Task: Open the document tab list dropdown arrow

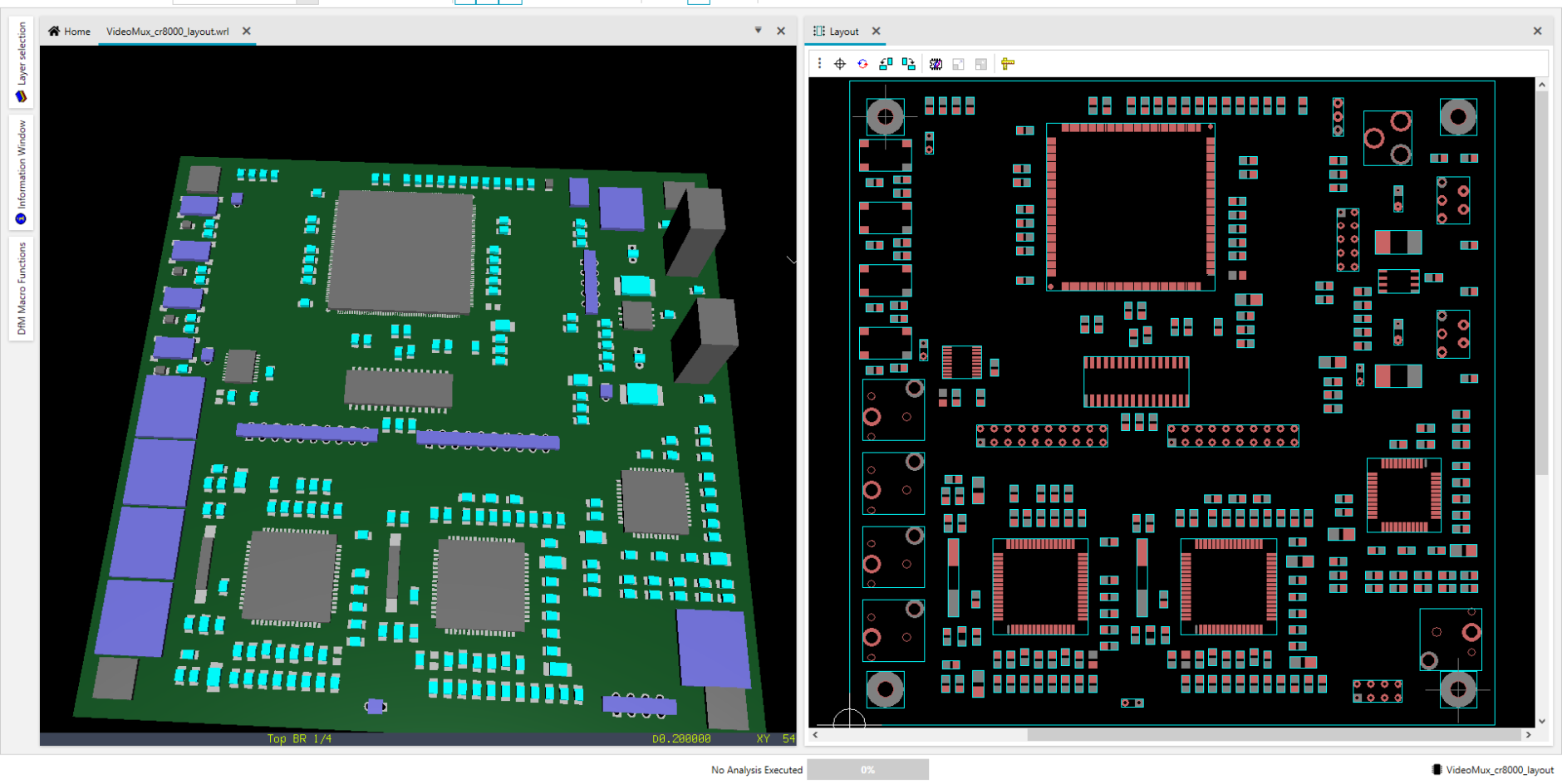Action: click(758, 31)
